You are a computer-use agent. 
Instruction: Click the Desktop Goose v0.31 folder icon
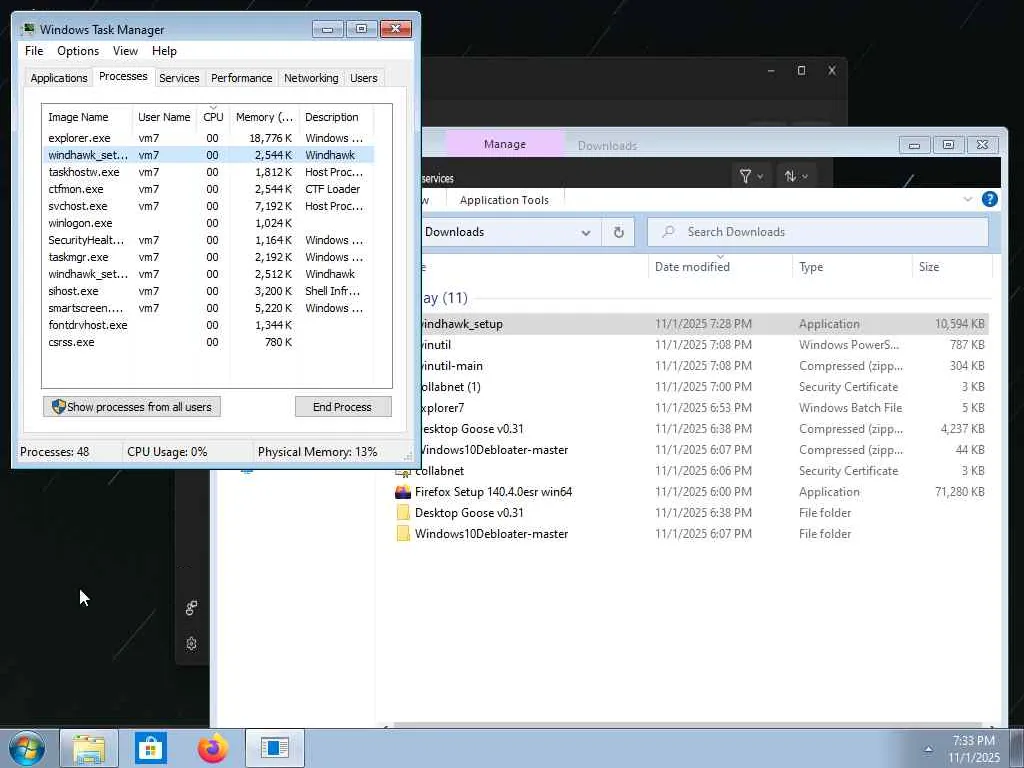[x=403, y=513]
